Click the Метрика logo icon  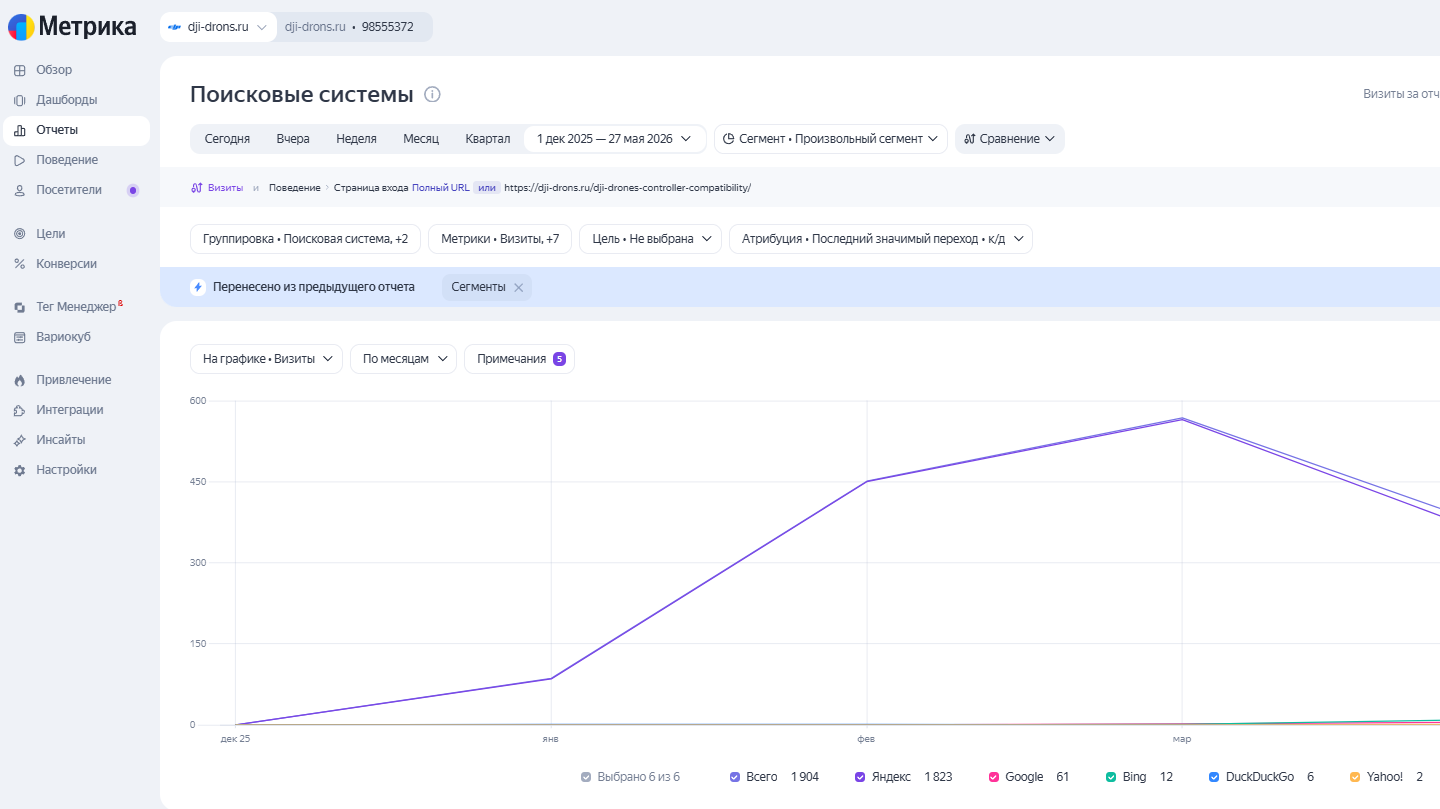21,27
